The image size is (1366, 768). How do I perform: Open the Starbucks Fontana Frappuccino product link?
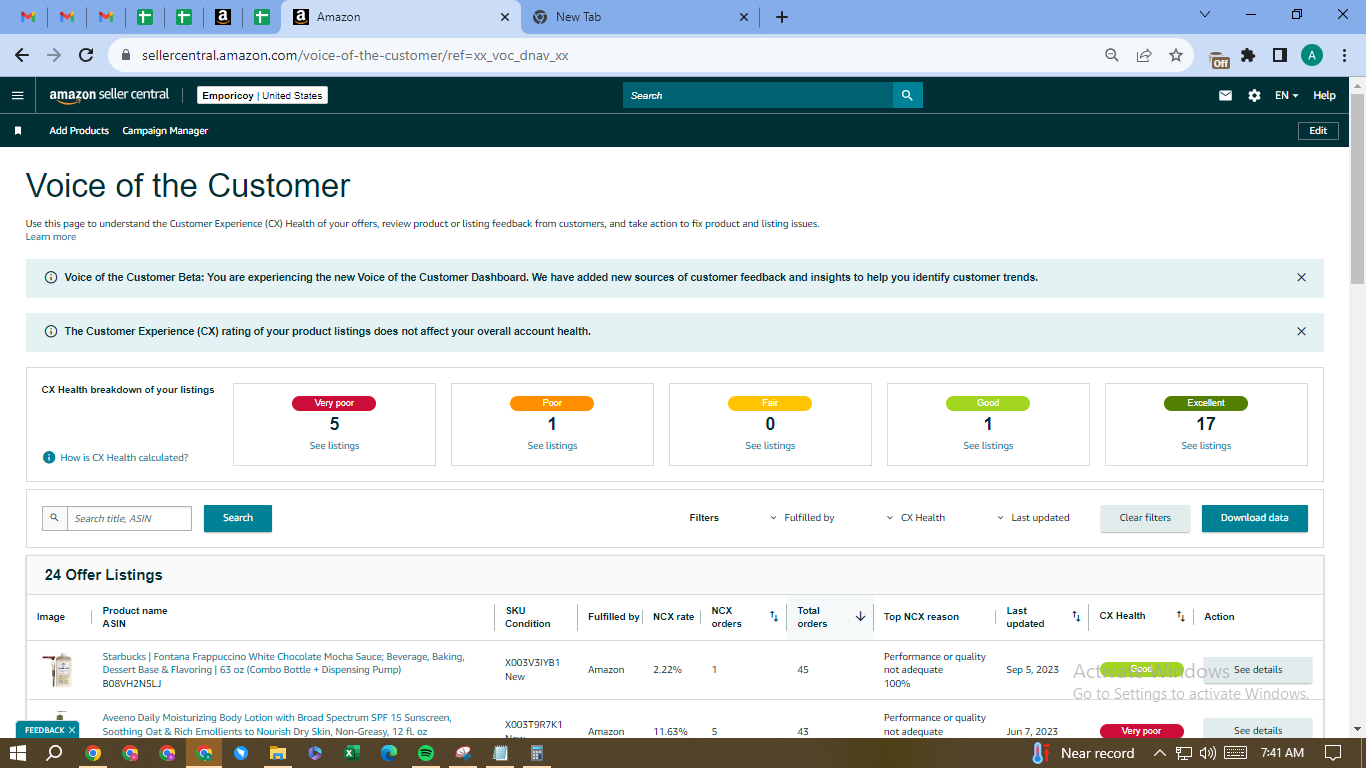tap(283, 663)
